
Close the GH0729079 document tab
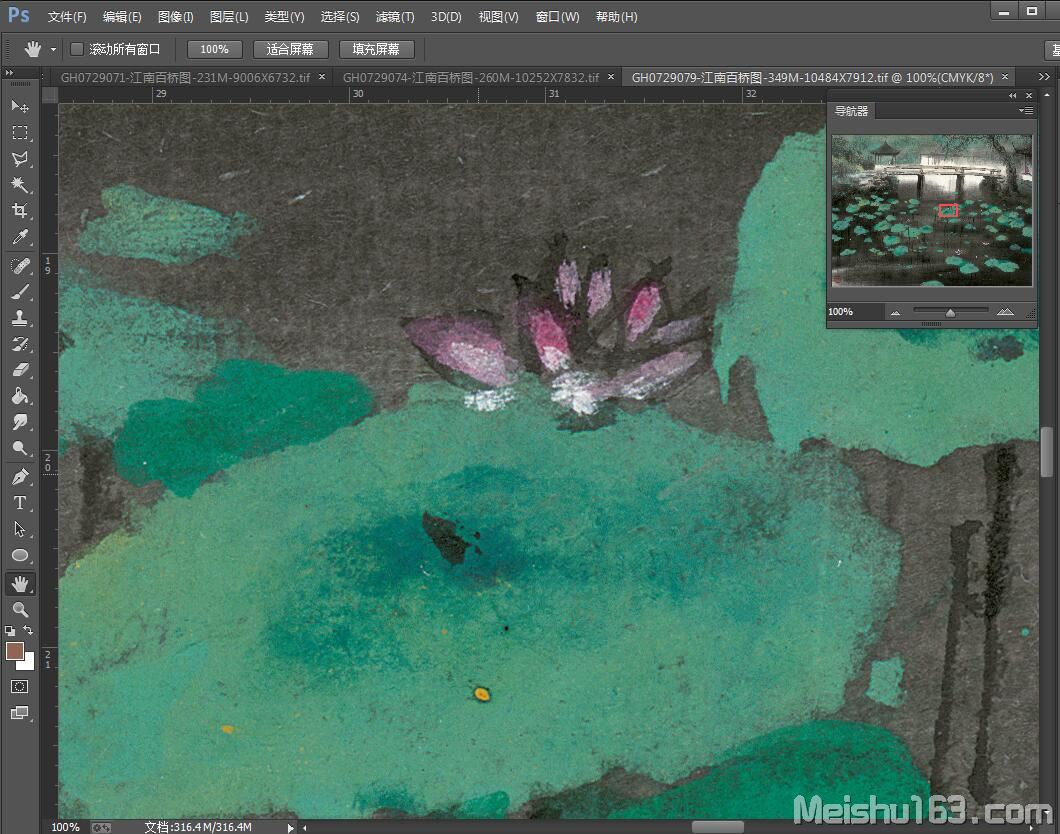pos(1005,76)
